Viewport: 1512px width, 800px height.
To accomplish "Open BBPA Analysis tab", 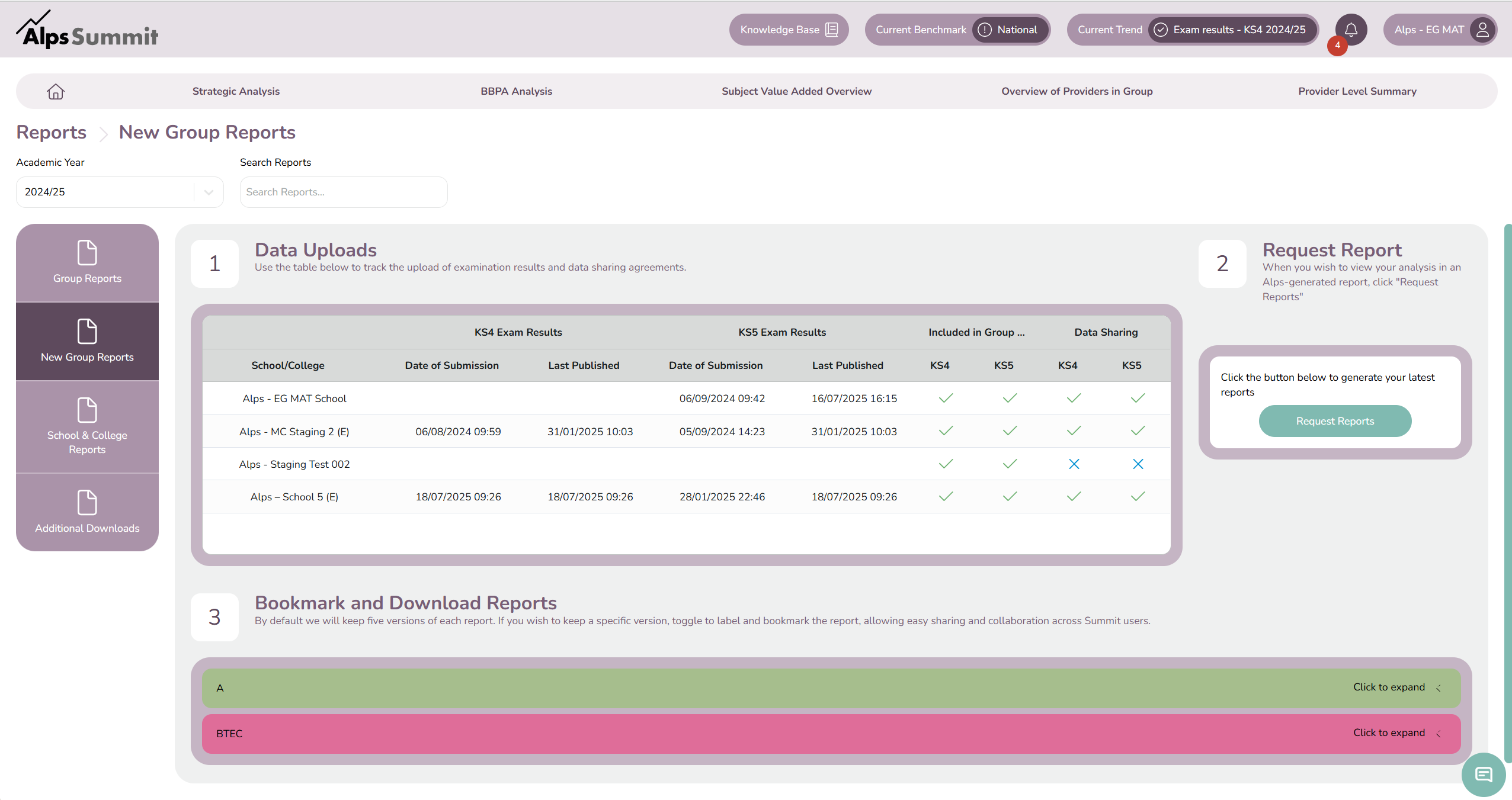I will point(516,91).
